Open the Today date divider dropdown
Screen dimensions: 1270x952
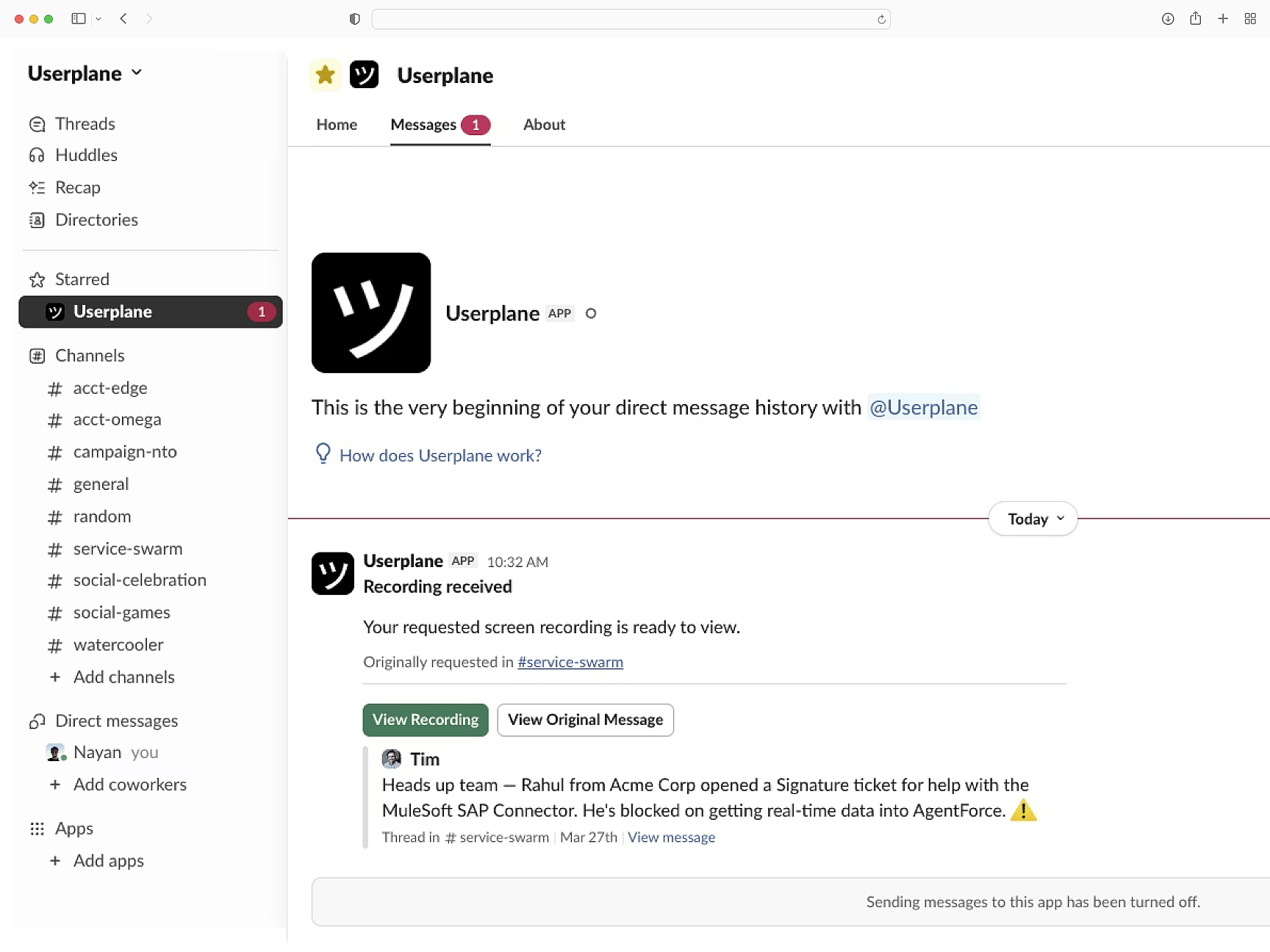tap(1032, 519)
